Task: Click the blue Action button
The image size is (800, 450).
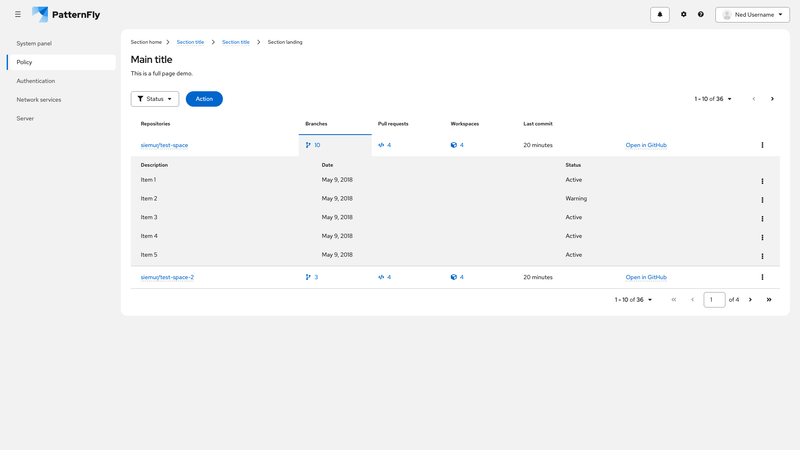Action: 204,99
